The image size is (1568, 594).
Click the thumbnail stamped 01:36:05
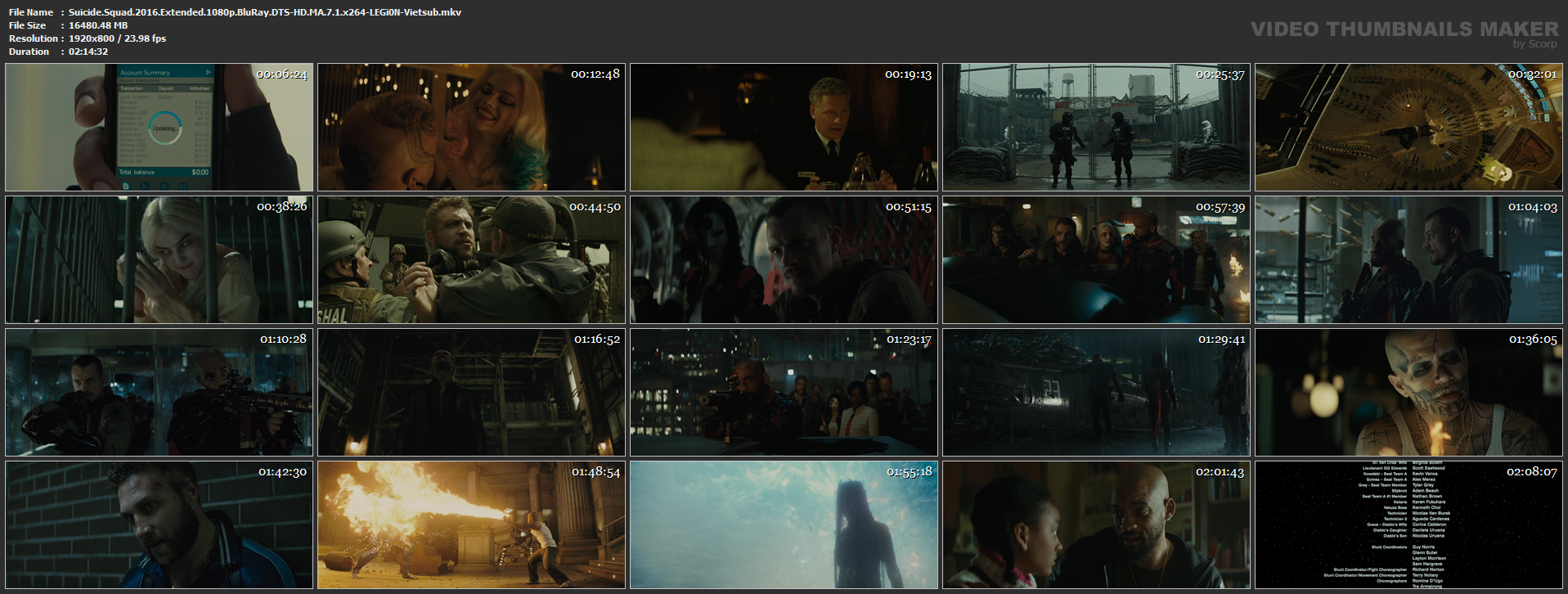coord(1409,393)
